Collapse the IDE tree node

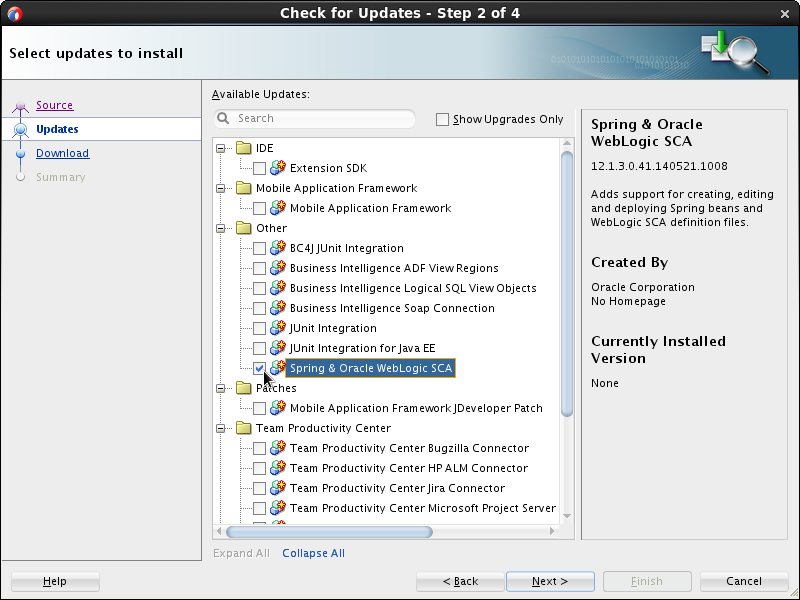(220, 148)
